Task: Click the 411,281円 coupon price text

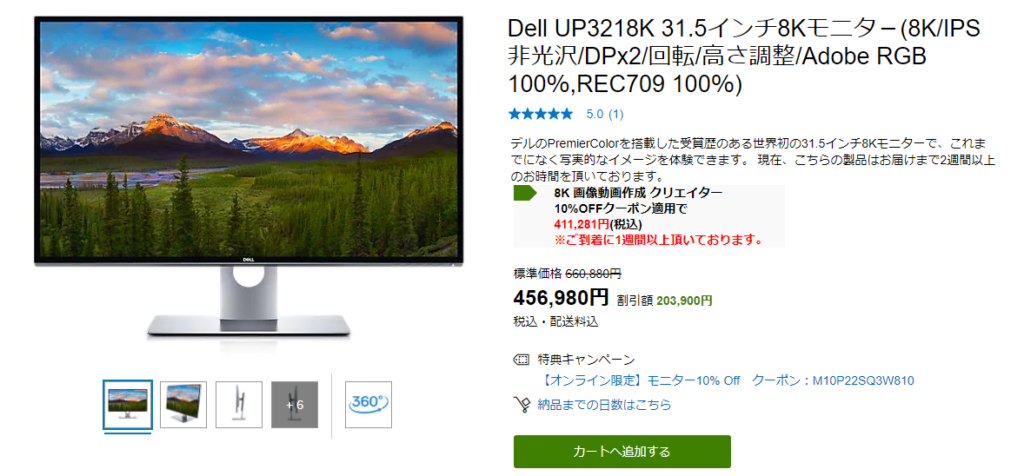Action: [x=575, y=225]
